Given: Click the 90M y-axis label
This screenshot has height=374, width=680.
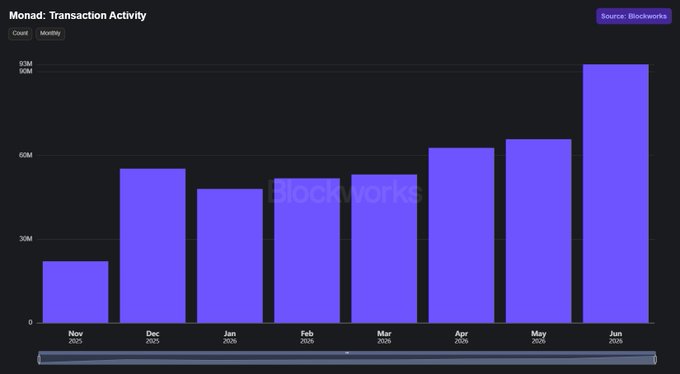Looking at the screenshot, I should (x=26, y=71).
